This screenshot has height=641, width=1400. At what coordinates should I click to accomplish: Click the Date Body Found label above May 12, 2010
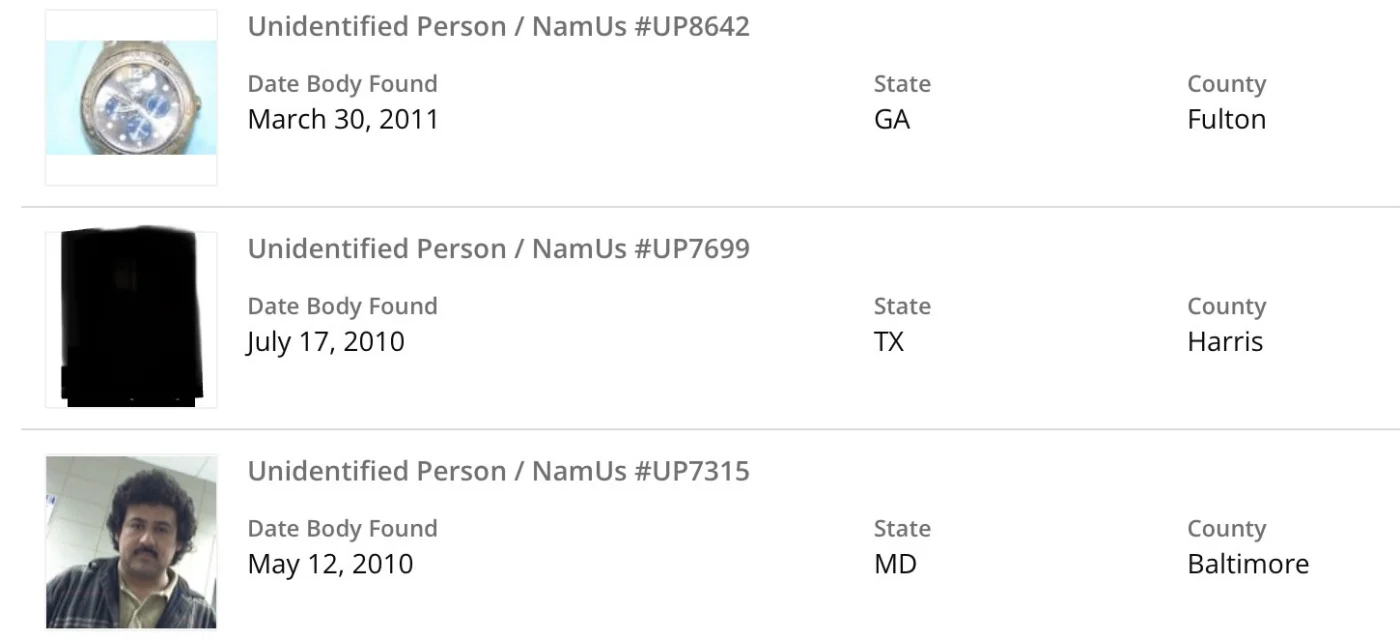click(x=342, y=528)
